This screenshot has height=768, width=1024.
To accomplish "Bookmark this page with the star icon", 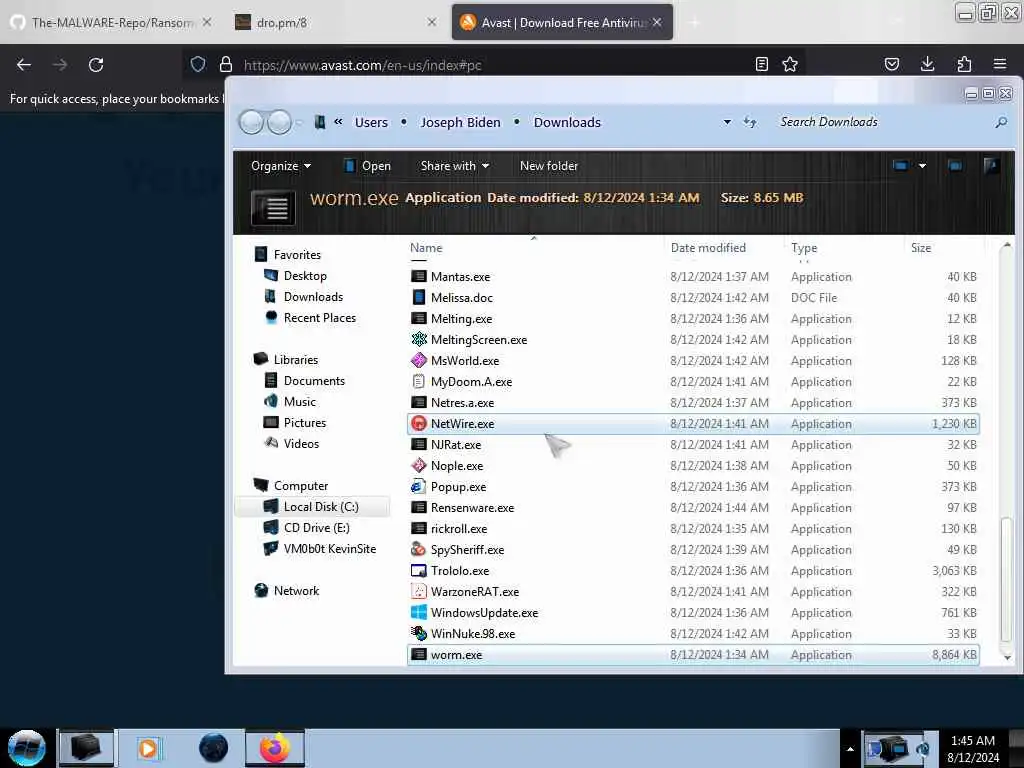I will pos(790,64).
